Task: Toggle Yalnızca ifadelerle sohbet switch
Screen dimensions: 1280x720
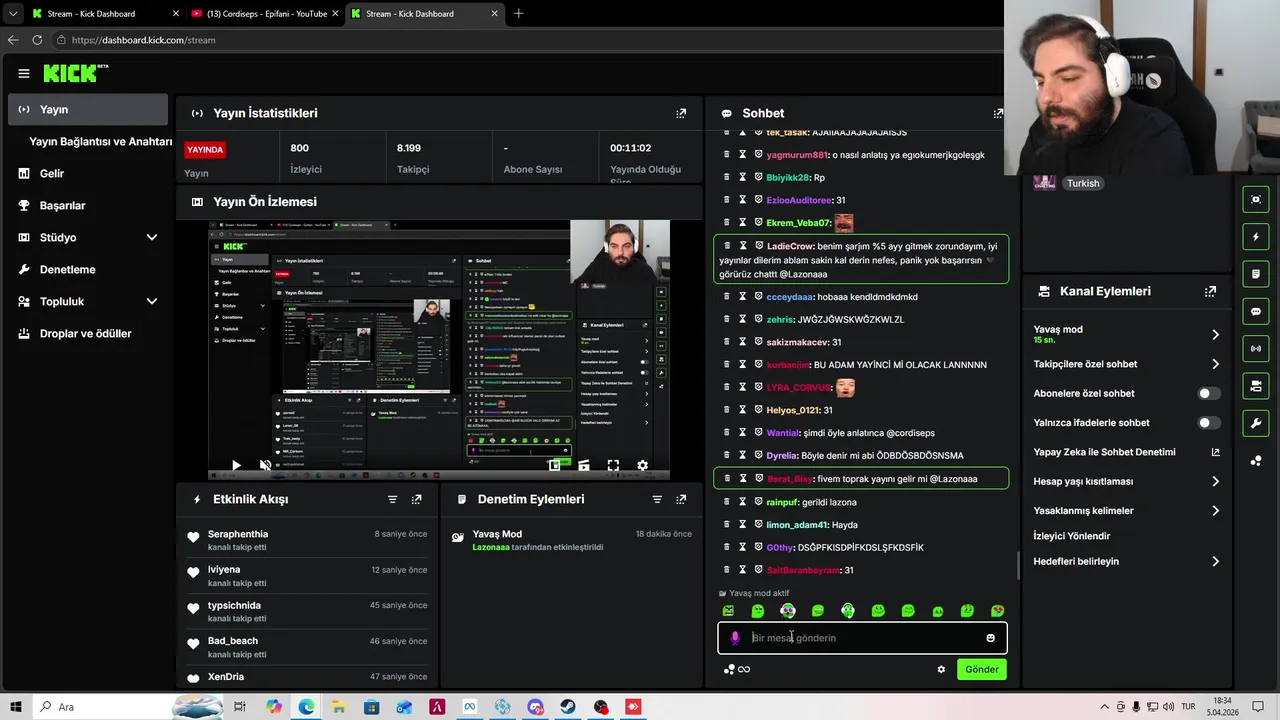Action: pyautogui.click(x=1210, y=423)
